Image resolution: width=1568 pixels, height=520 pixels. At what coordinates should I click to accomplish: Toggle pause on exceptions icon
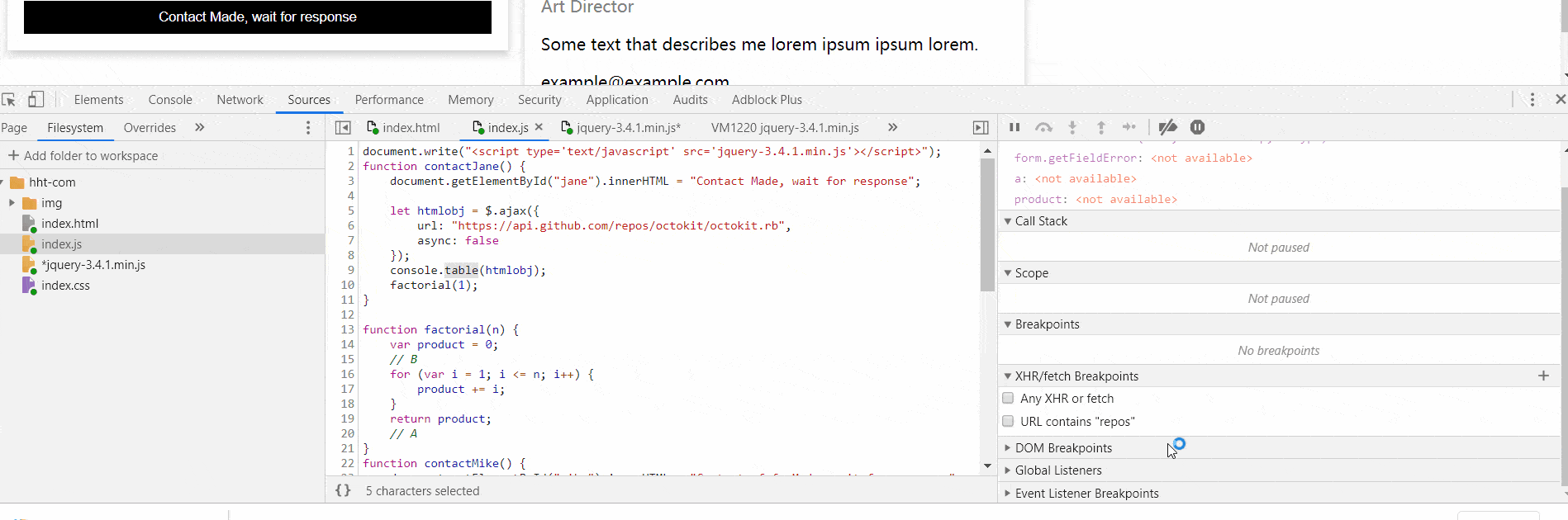click(x=1197, y=127)
